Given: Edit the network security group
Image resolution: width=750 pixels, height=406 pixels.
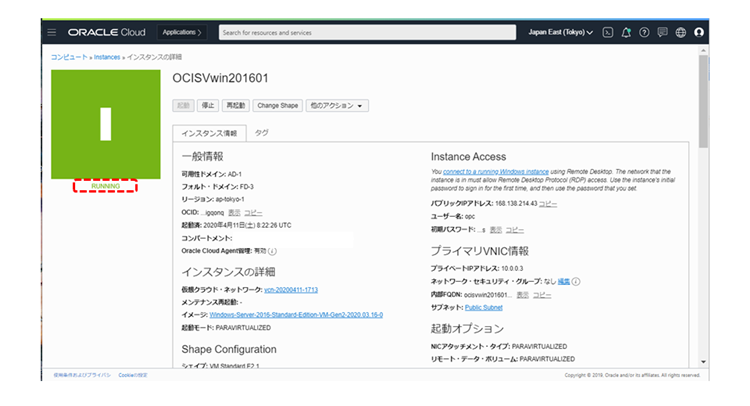Looking at the screenshot, I should pos(563,282).
